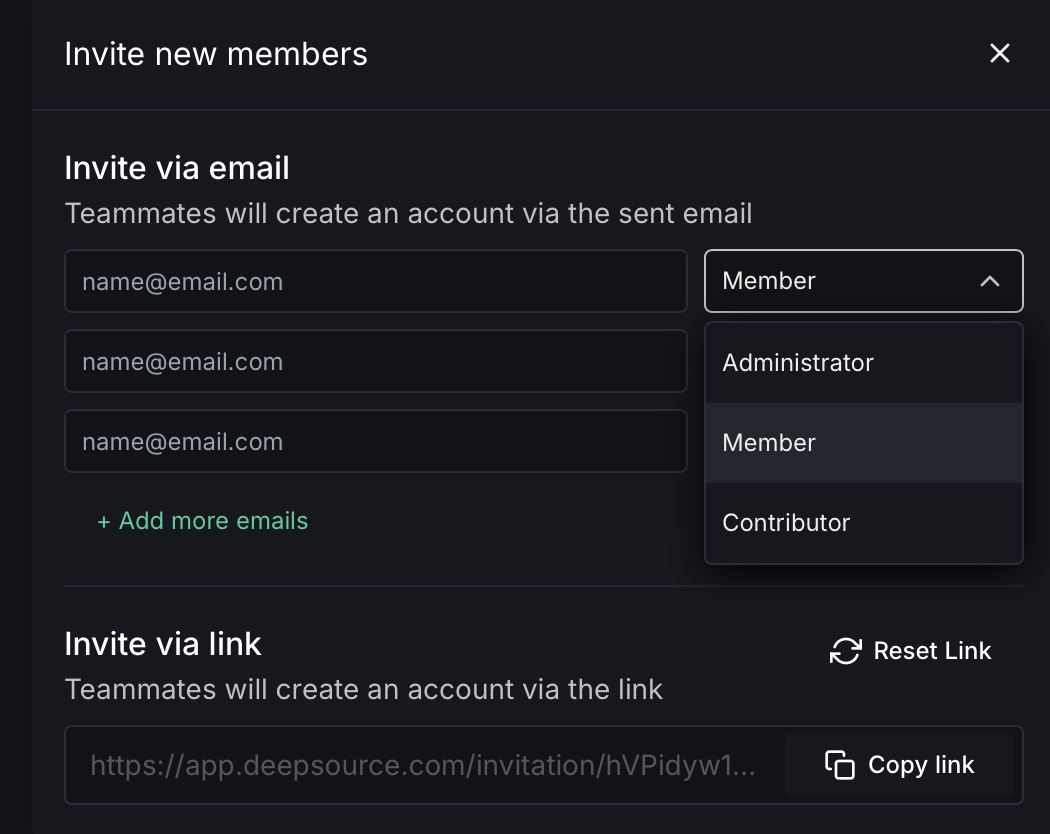Viewport: 1050px width, 834px height.
Task: Click the plus icon before Add more emails
Action: pos(103,522)
